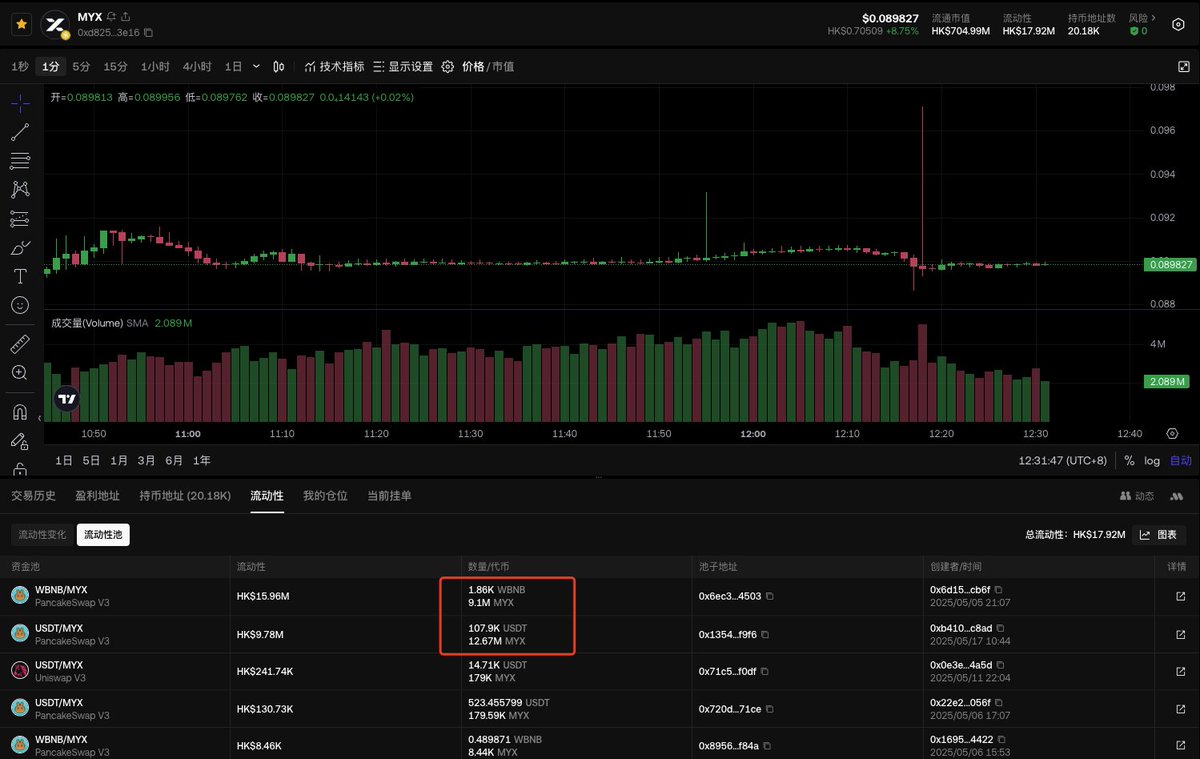This screenshot has height=759, width=1200.
Task: Open chart gear settings in toolbar
Action: coord(447,67)
